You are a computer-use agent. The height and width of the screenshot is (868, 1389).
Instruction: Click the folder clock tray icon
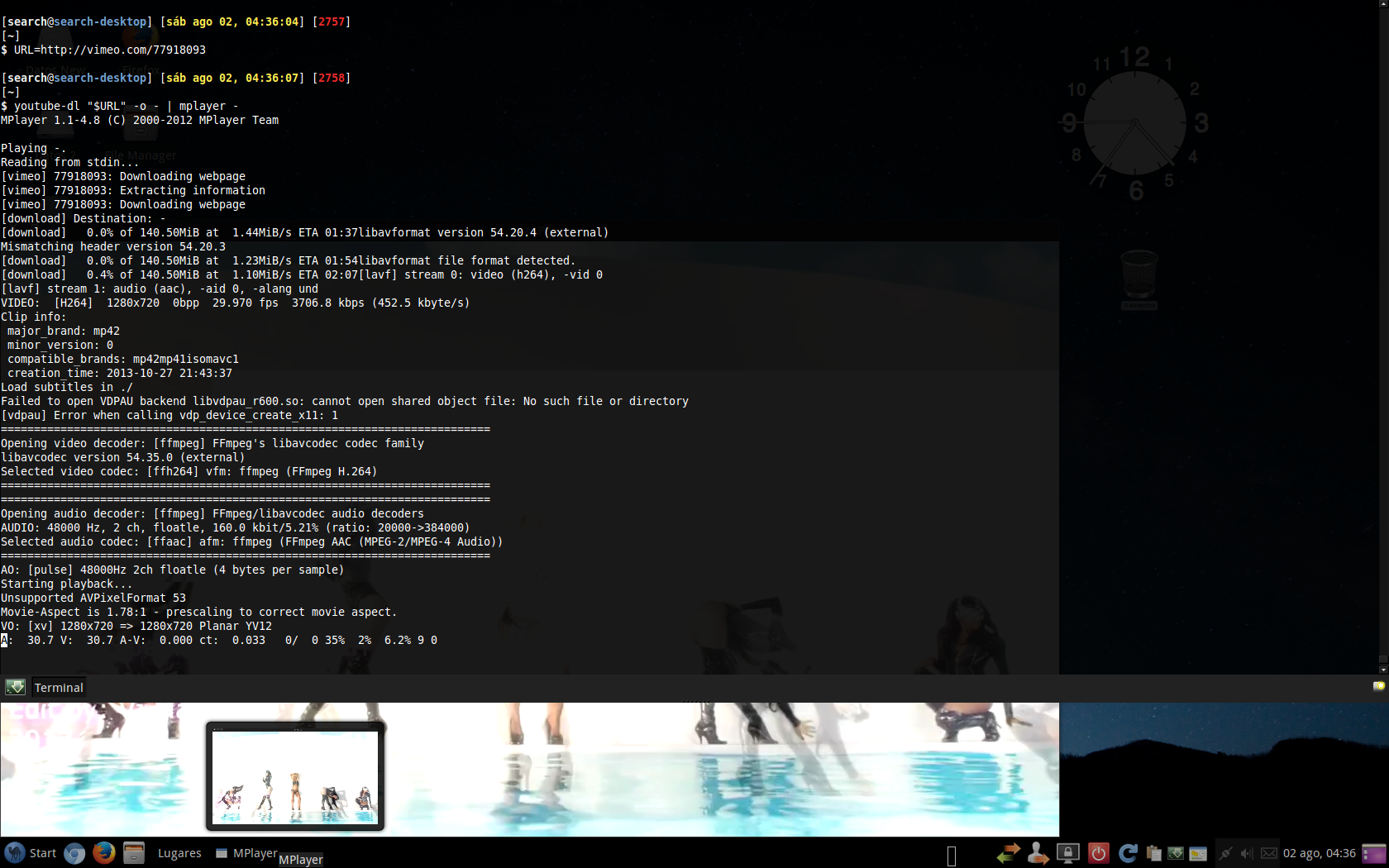click(1198, 854)
